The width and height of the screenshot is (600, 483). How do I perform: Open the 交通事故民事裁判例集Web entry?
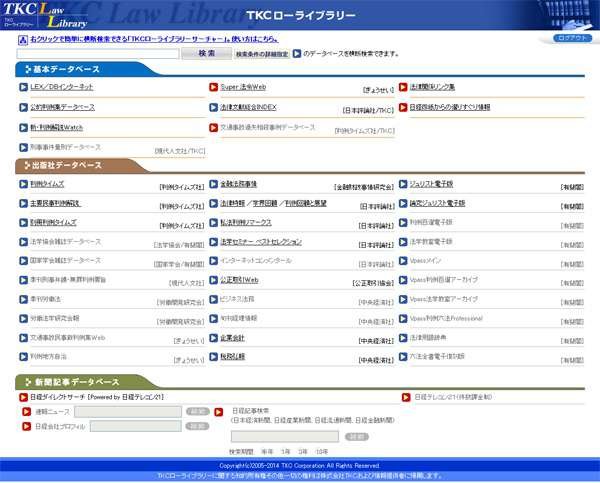(67, 338)
